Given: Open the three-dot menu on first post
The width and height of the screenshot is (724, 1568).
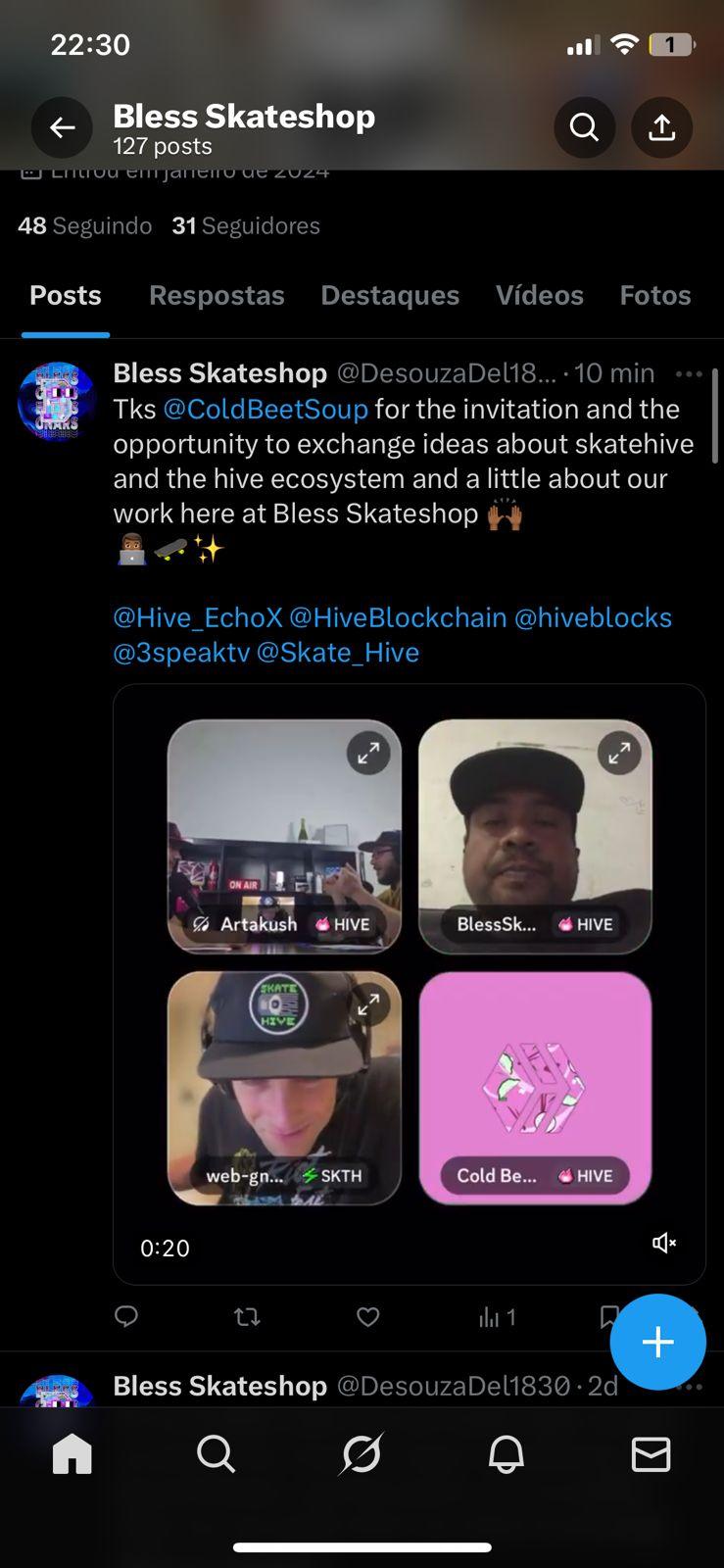Looking at the screenshot, I should coord(689,373).
